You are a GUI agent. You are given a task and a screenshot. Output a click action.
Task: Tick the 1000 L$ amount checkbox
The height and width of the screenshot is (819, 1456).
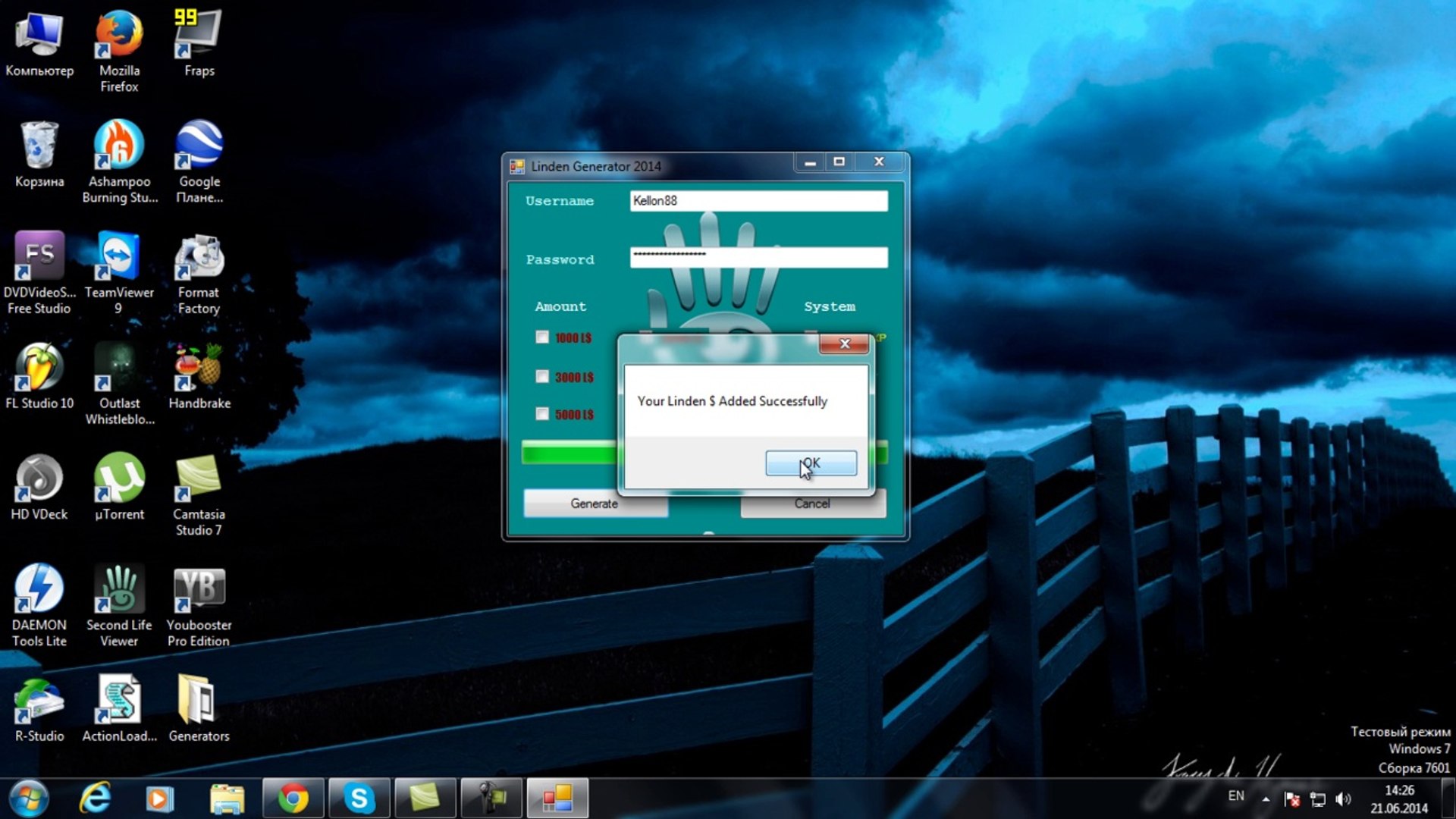click(541, 337)
